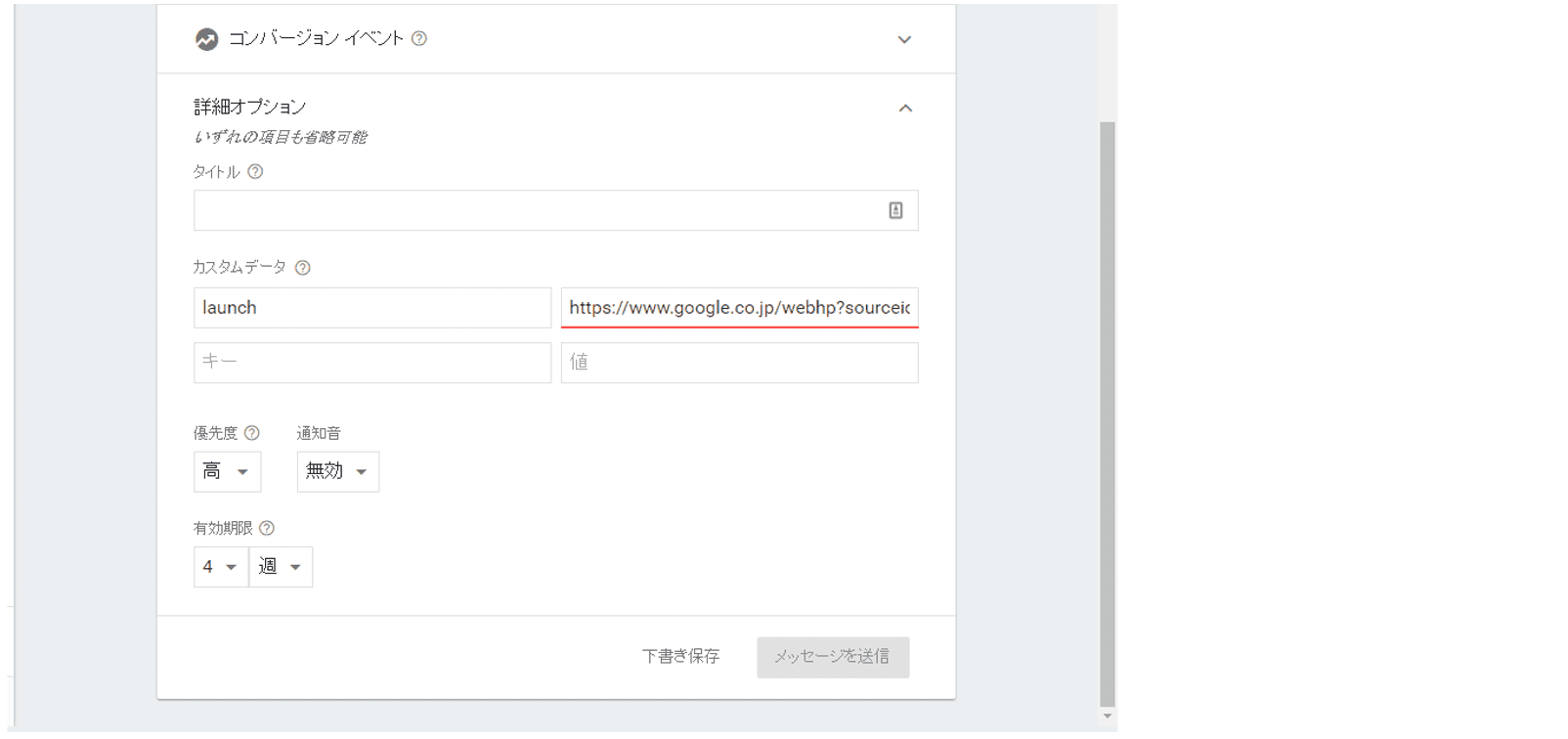Open expiration unit dropdown showing 週
Viewport: 1568px width, 739px height.
(281, 567)
